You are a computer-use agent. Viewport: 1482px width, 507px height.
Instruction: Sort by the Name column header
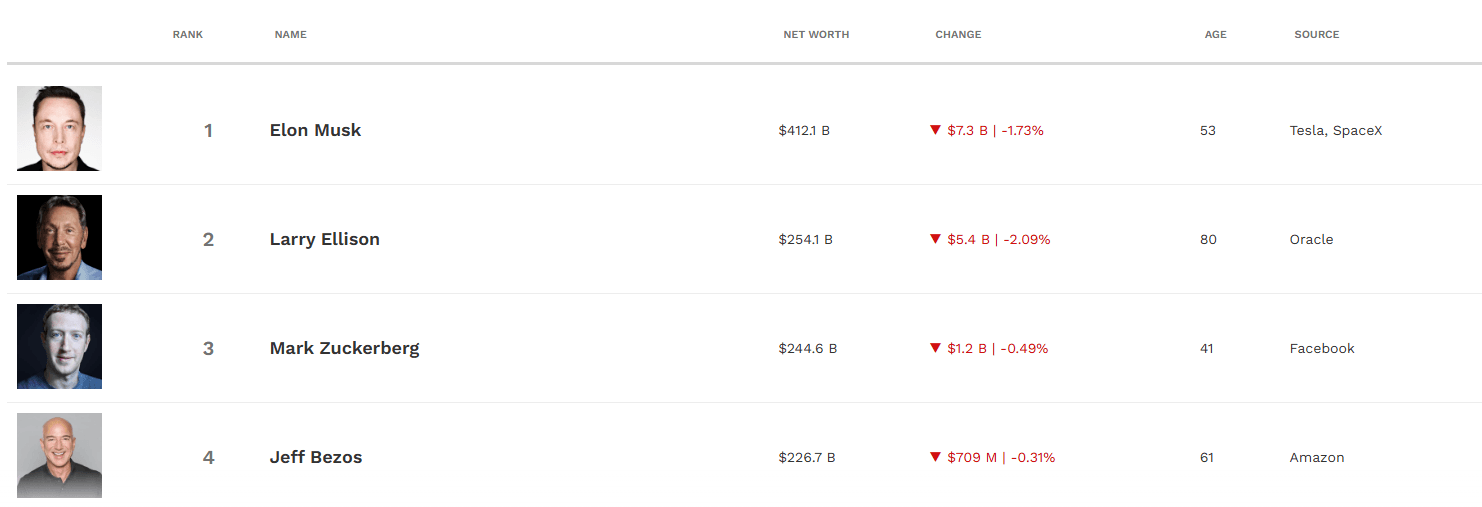point(290,34)
